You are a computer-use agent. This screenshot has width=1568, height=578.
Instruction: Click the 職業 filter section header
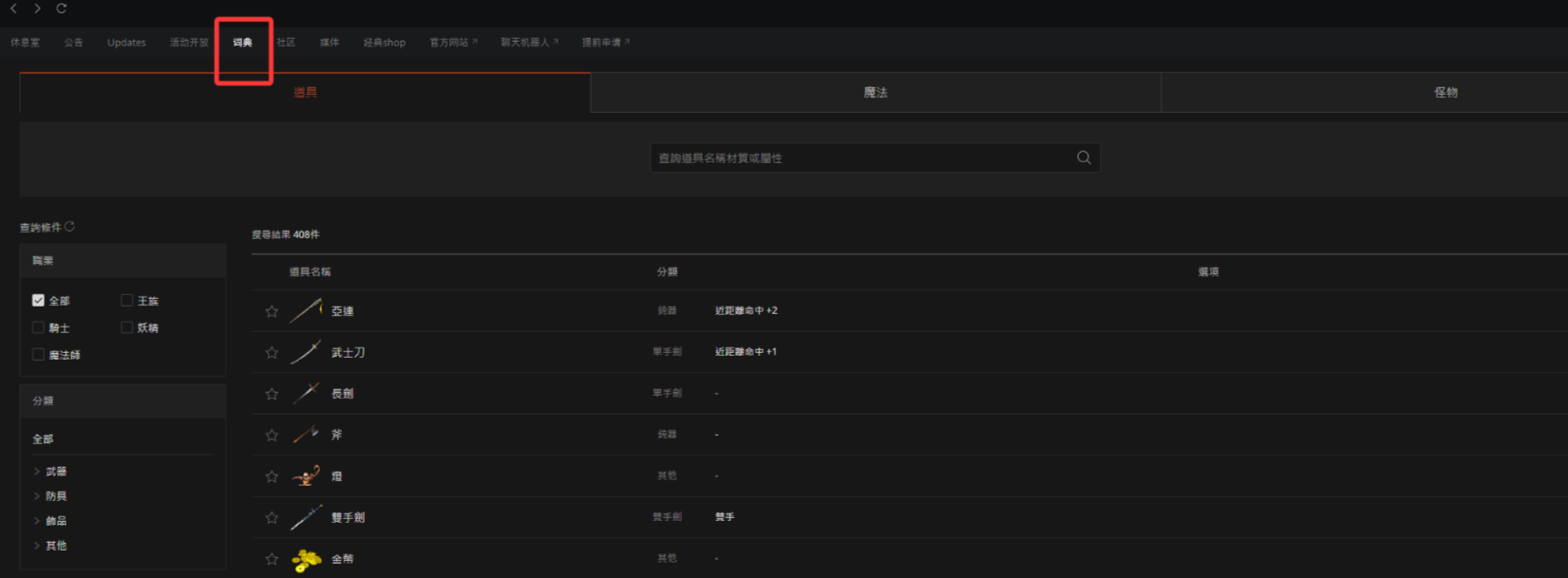[123, 260]
